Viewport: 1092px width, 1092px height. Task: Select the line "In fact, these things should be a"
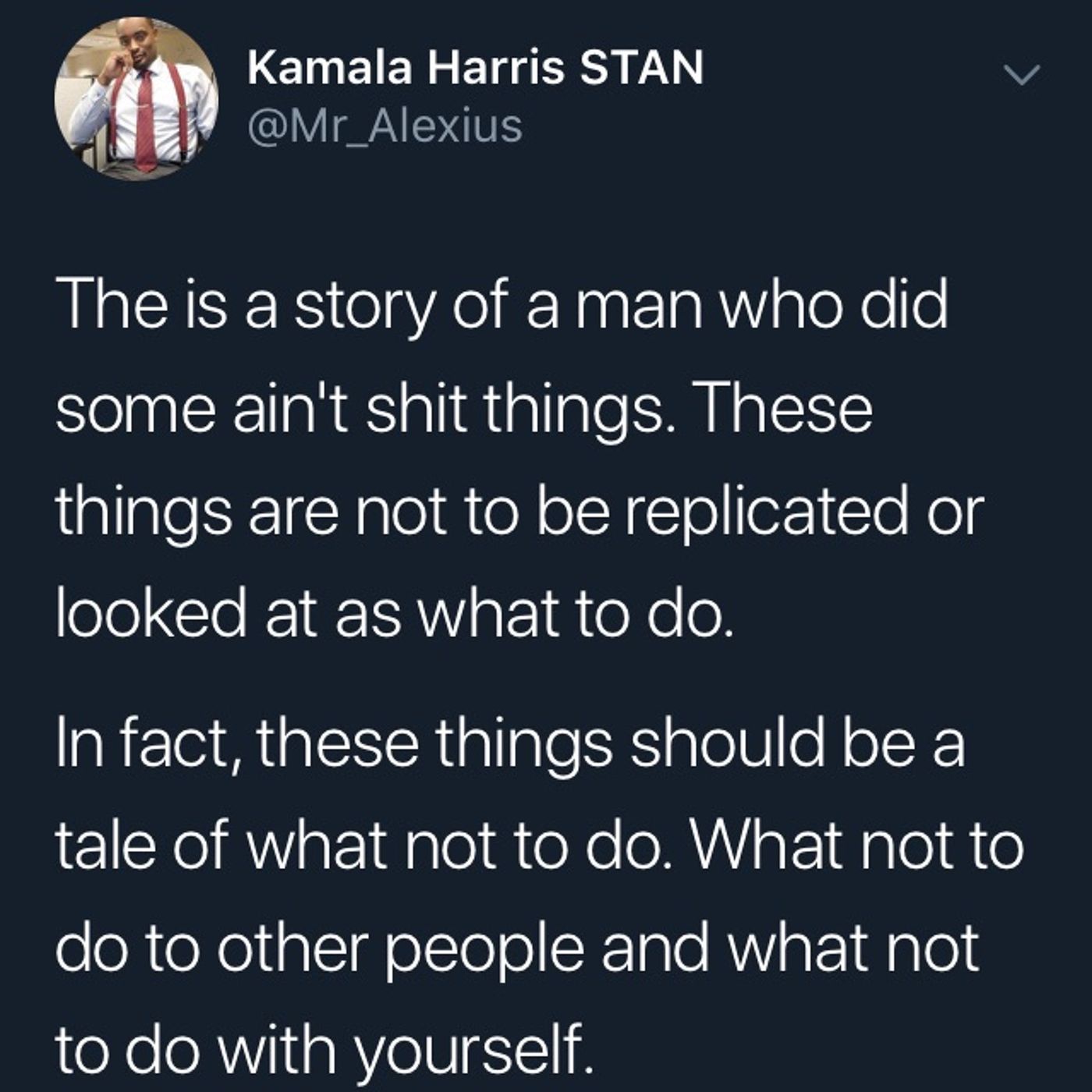[511, 743]
